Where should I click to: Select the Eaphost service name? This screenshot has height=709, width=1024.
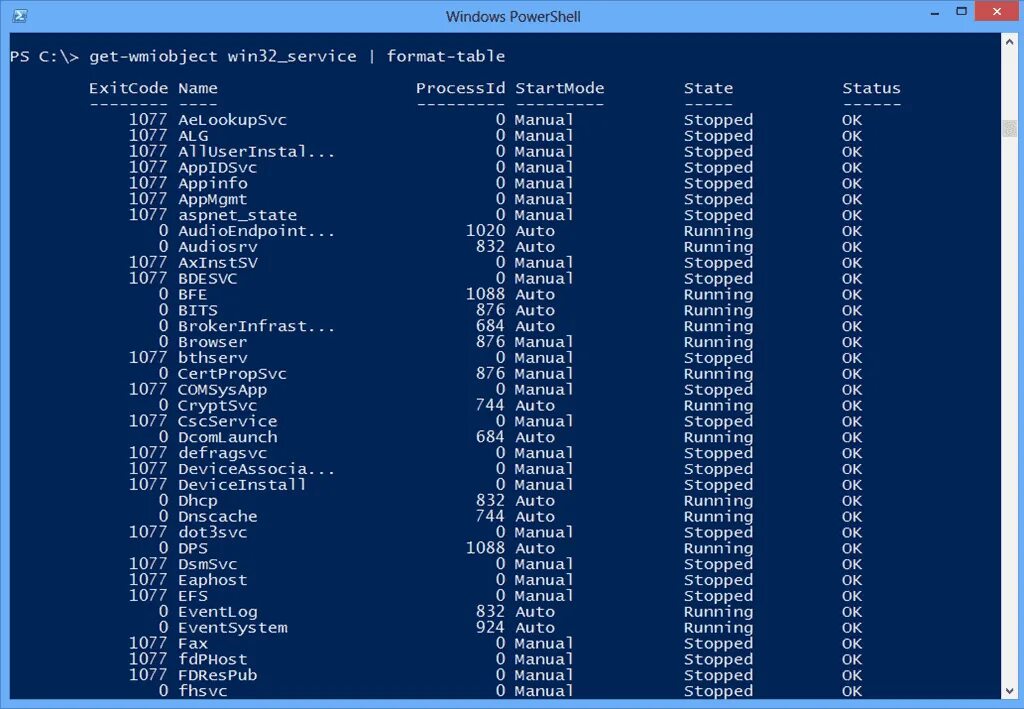click(x=213, y=580)
